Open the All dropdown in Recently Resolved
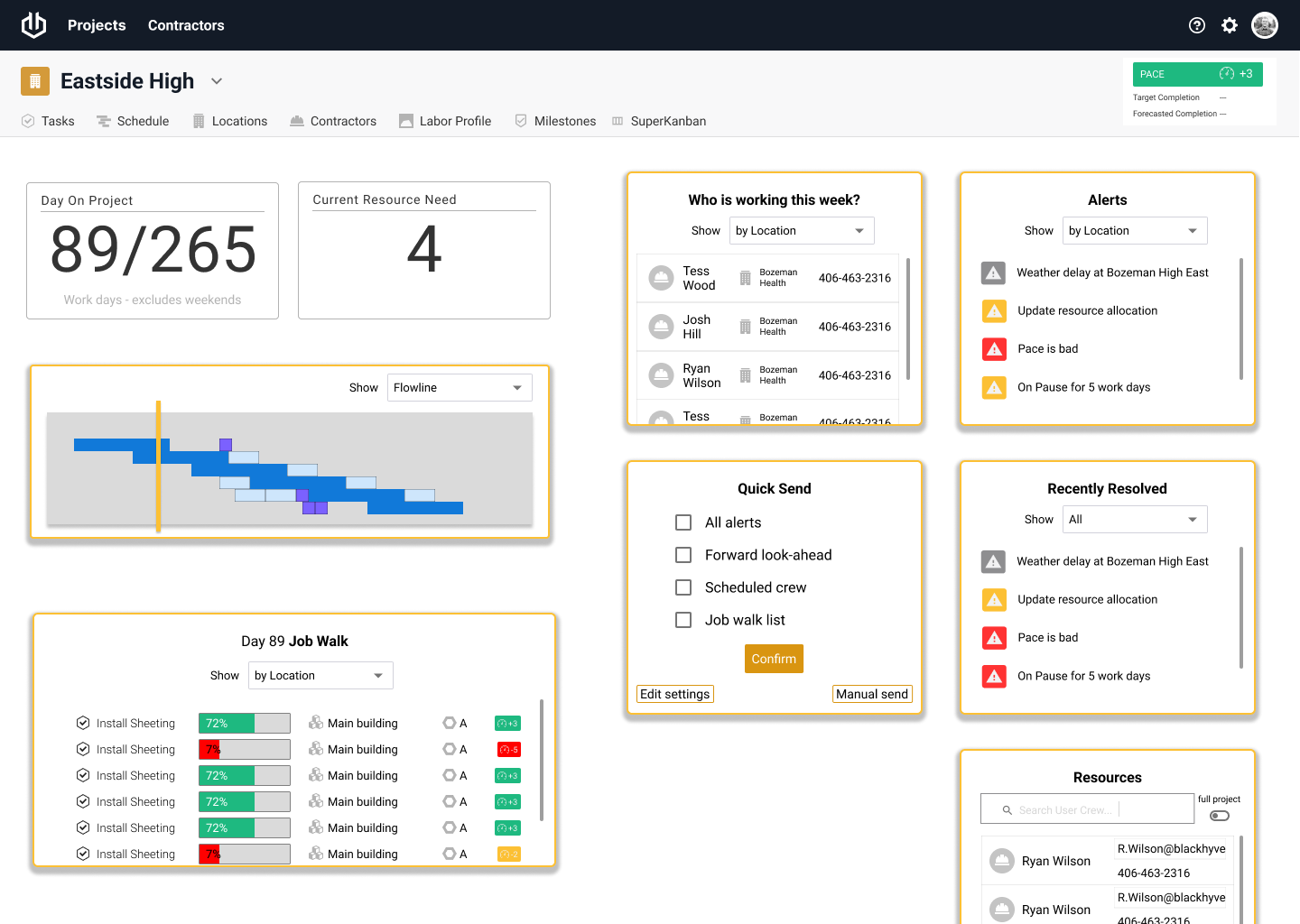Screen dimensions: 1300x924 click(x=1135, y=520)
